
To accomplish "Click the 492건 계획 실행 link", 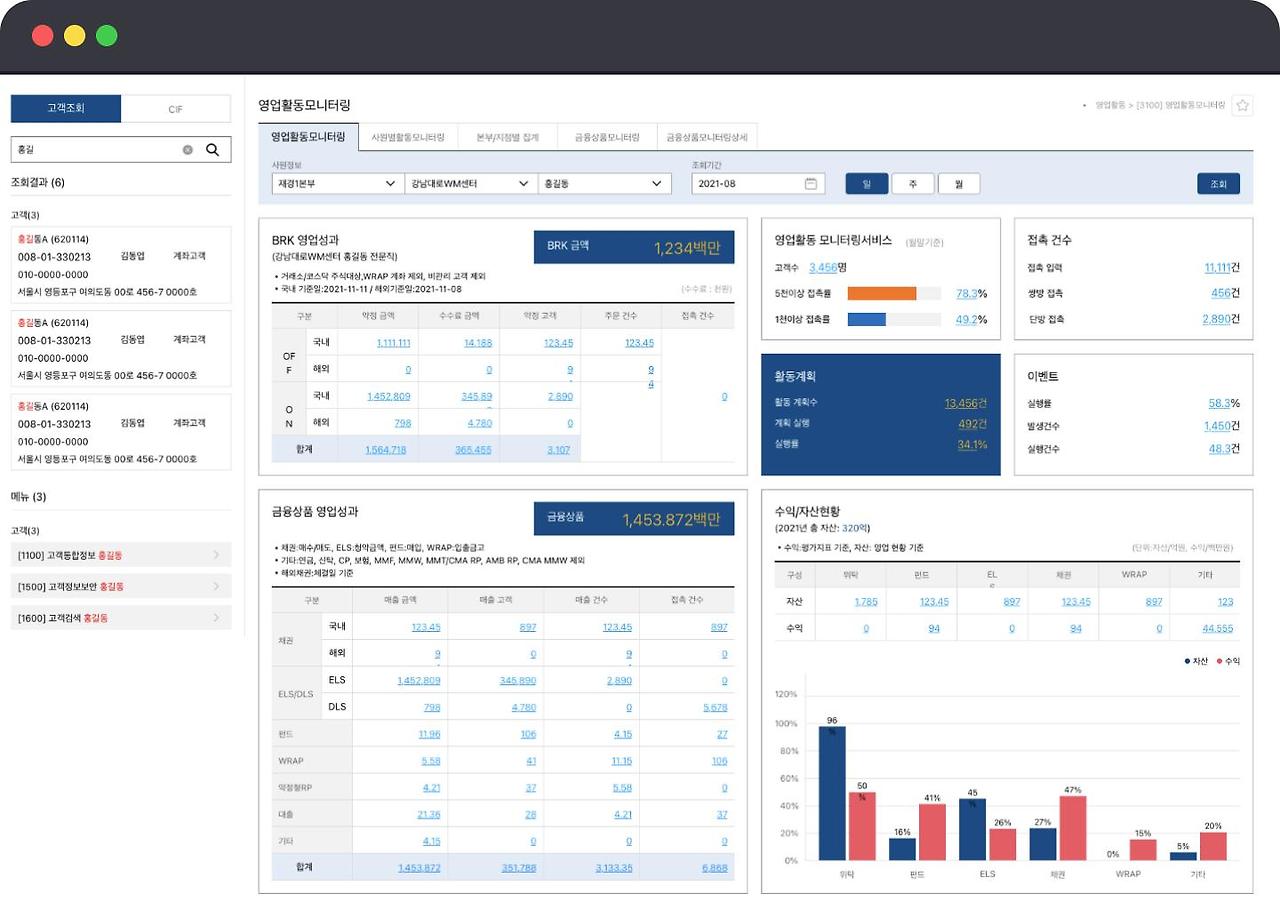I will 973,424.
